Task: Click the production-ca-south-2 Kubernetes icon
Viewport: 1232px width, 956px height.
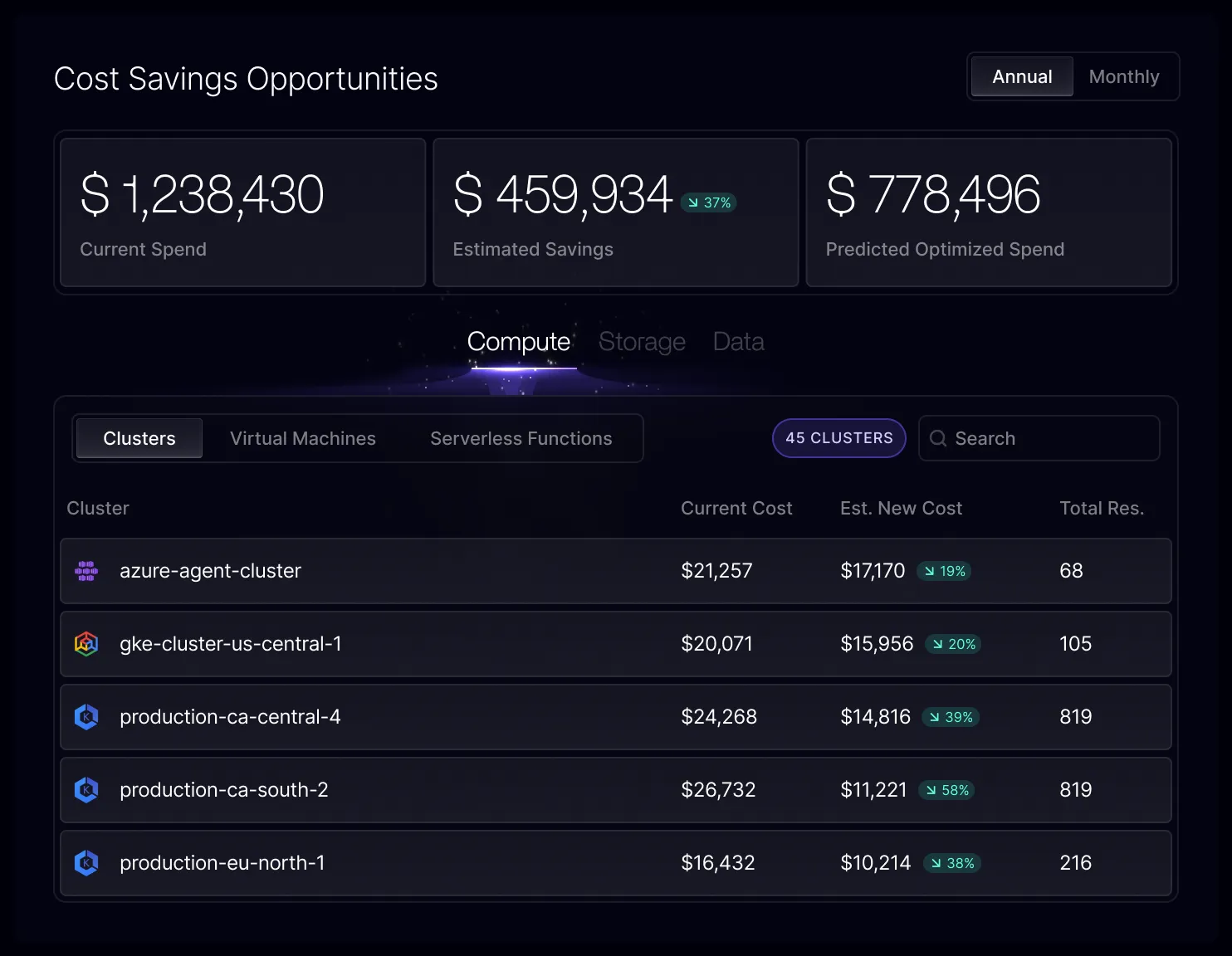Action: pyautogui.click(x=86, y=790)
